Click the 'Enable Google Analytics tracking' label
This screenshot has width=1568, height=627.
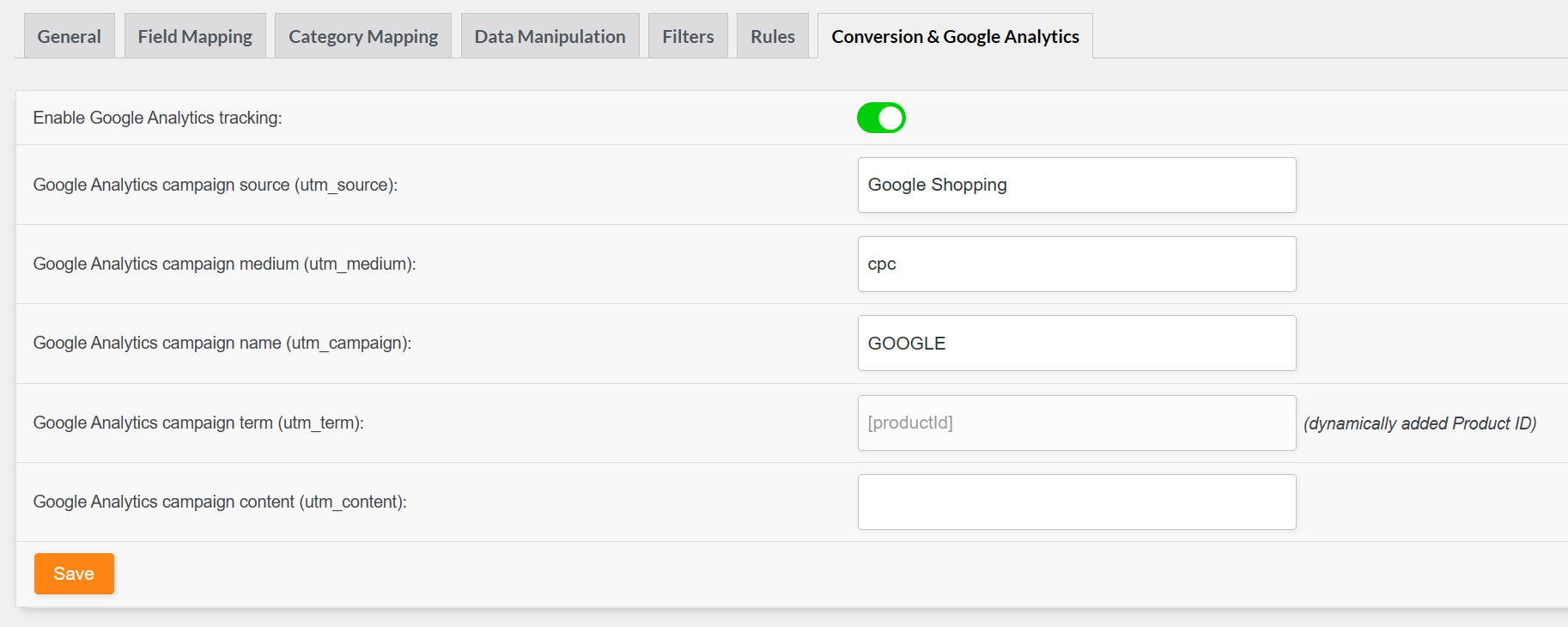(x=157, y=118)
